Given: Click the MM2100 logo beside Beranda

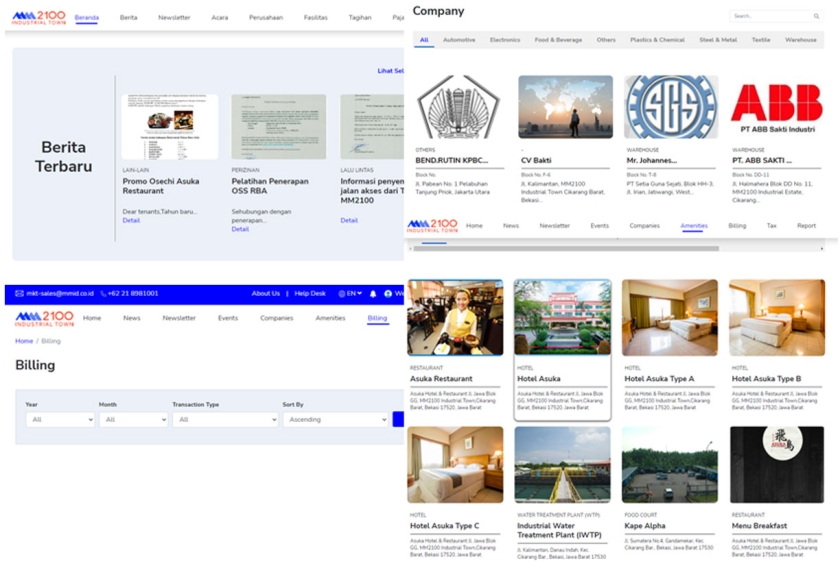Looking at the screenshot, I should pyautogui.click(x=39, y=17).
